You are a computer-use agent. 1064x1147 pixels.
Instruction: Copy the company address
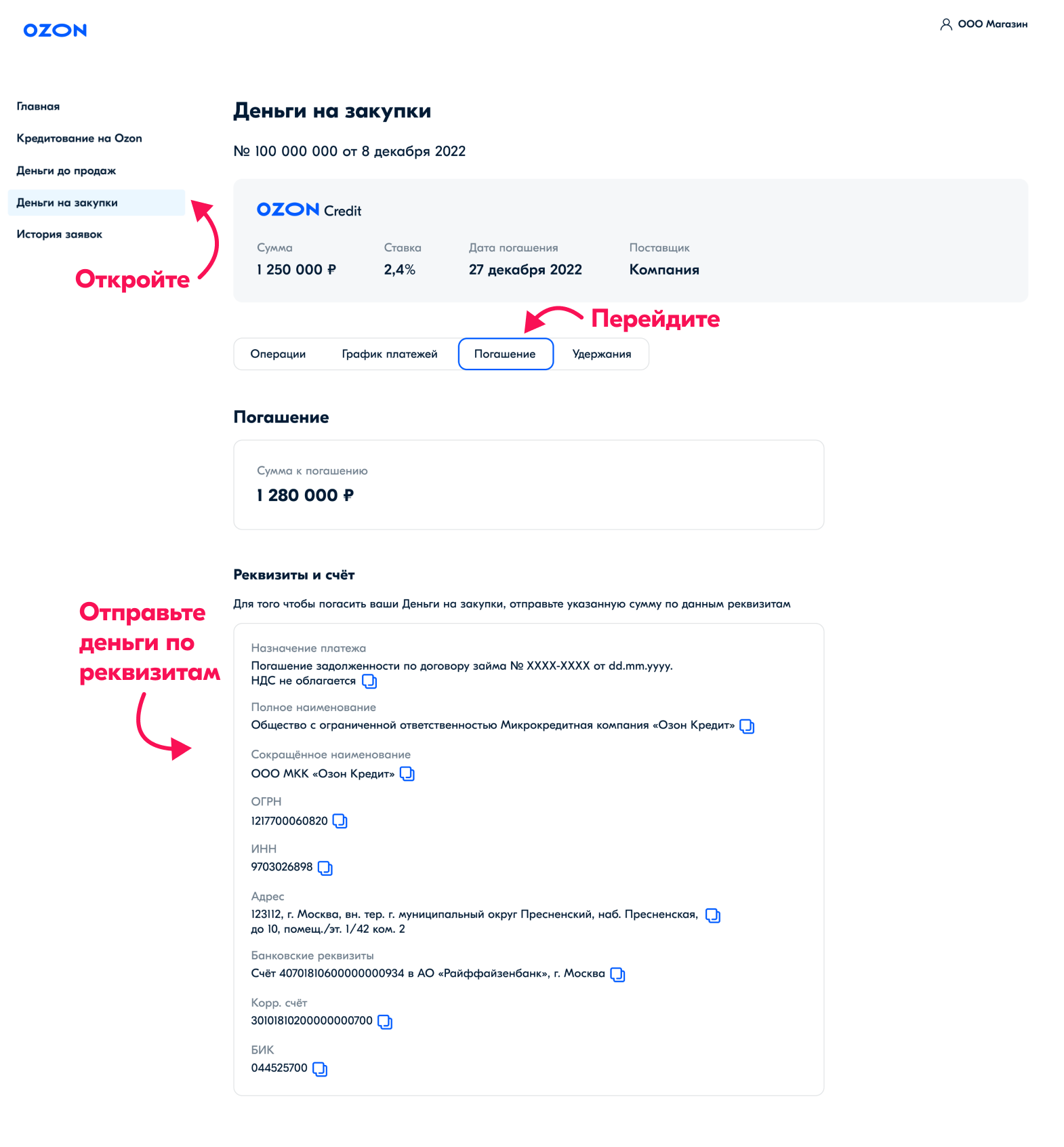713,915
